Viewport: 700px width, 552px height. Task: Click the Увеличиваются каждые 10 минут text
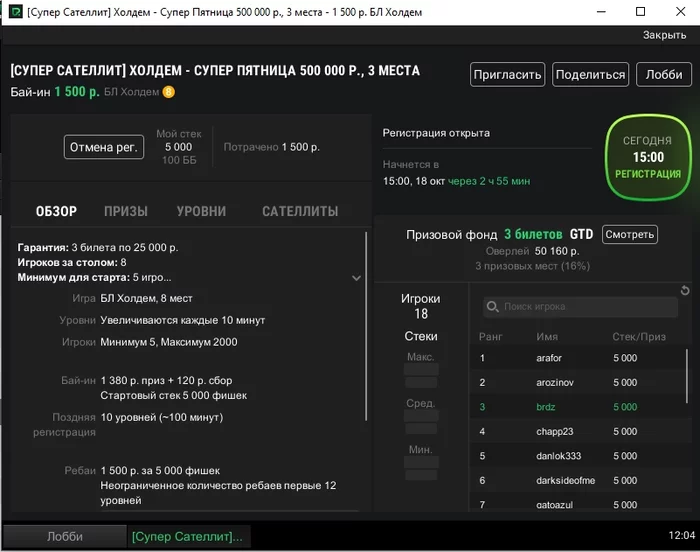183,320
